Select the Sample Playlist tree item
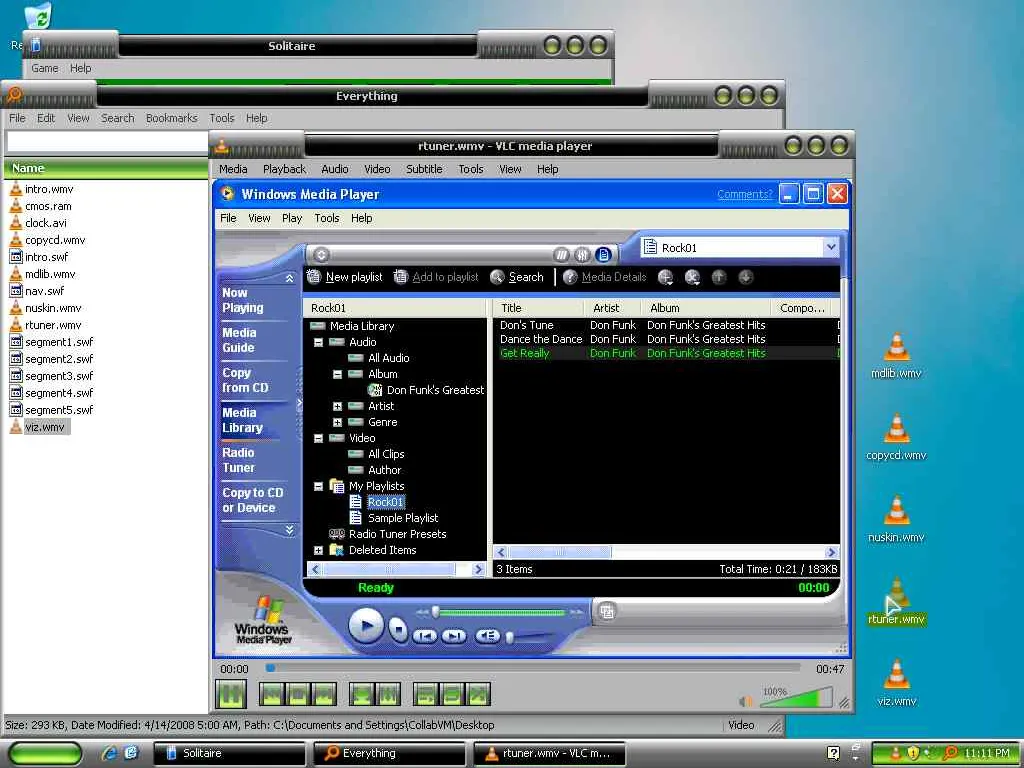1024x768 pixels. tap(403, 518)
